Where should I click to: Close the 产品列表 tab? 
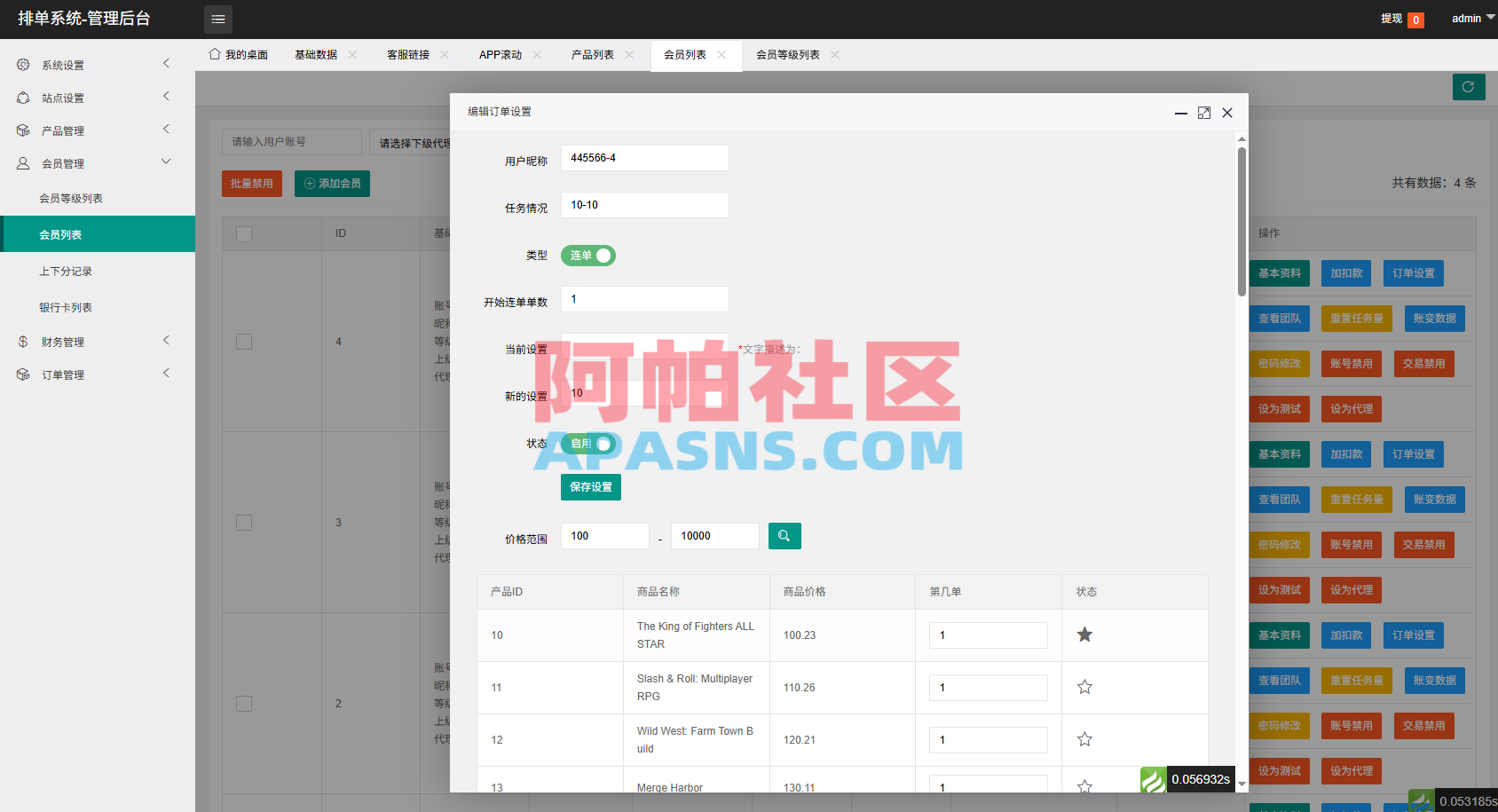(629, 55)
